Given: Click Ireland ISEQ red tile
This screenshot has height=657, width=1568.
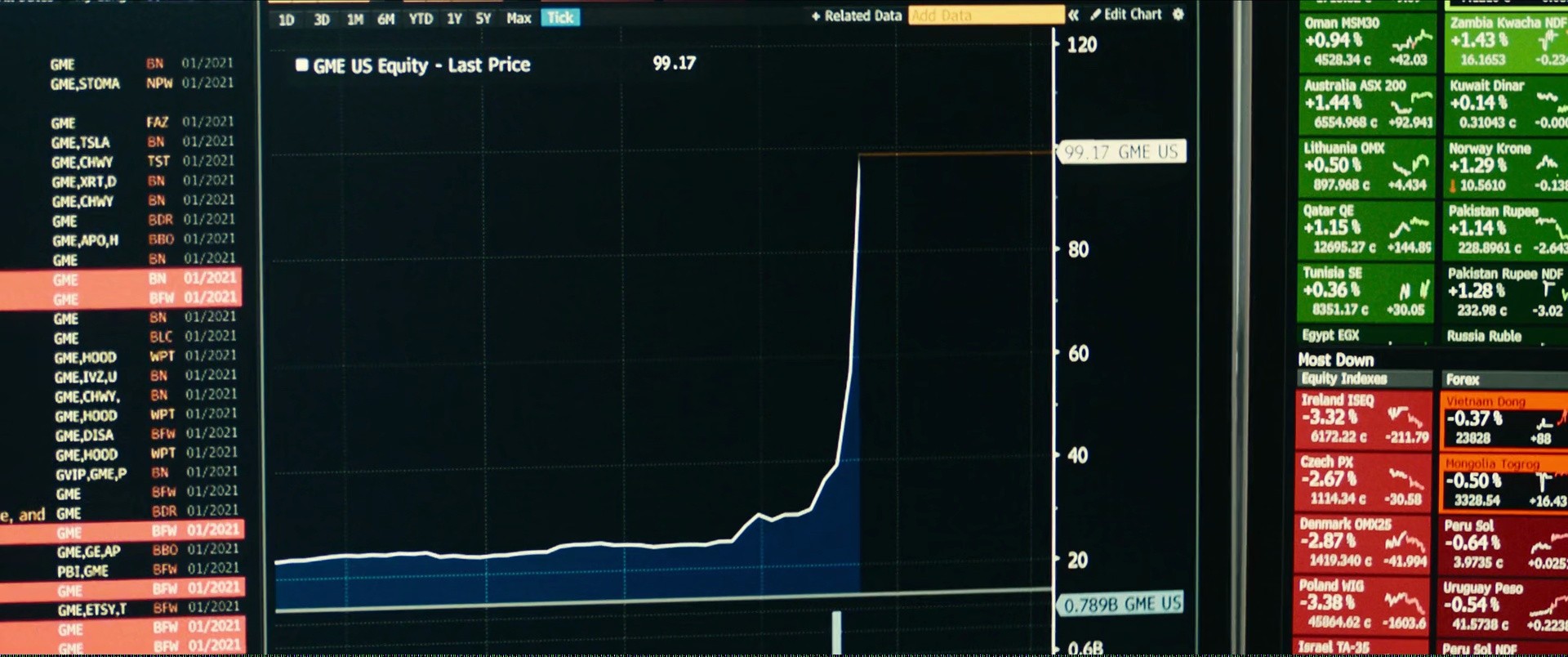Looking at the screenshot, I should [x=1364, y=419].
